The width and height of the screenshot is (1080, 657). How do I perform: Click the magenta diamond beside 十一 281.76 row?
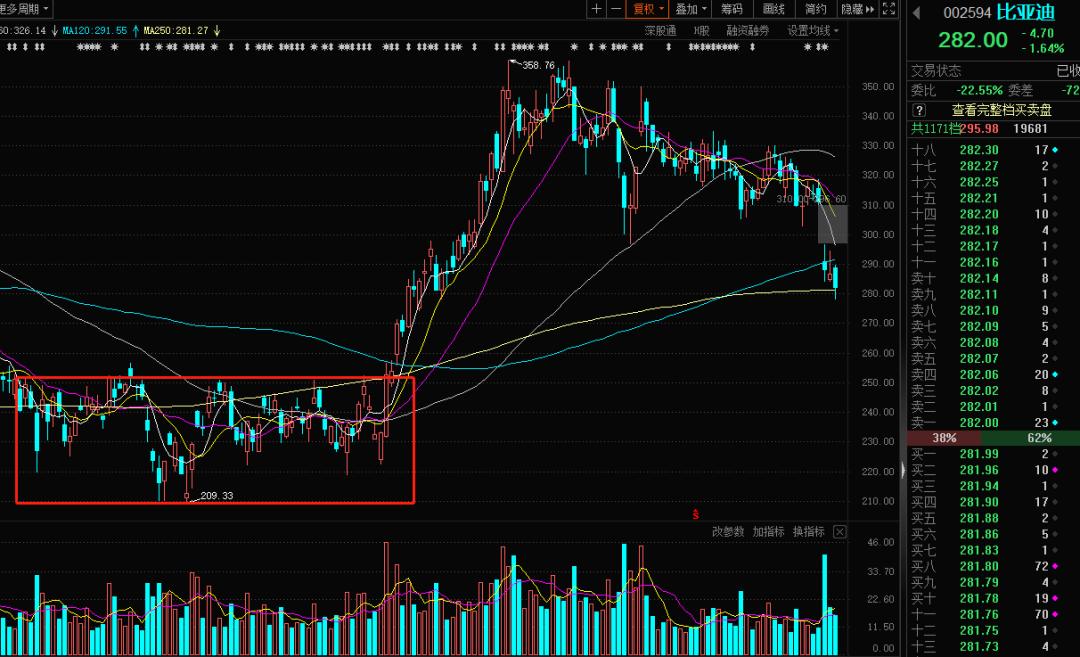(1055, 614)
